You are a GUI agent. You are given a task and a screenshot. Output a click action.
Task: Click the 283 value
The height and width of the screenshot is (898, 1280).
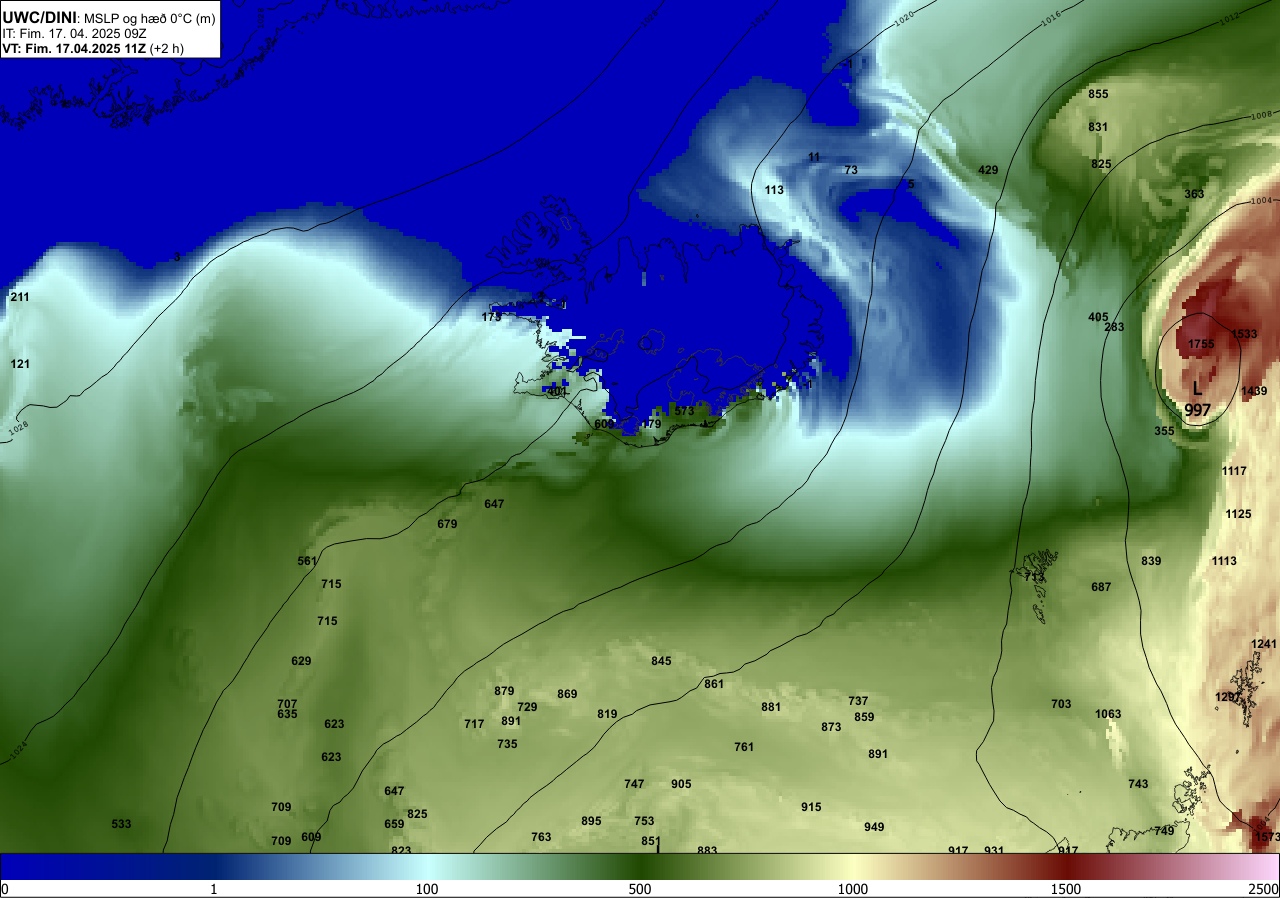coord(1114,327)
